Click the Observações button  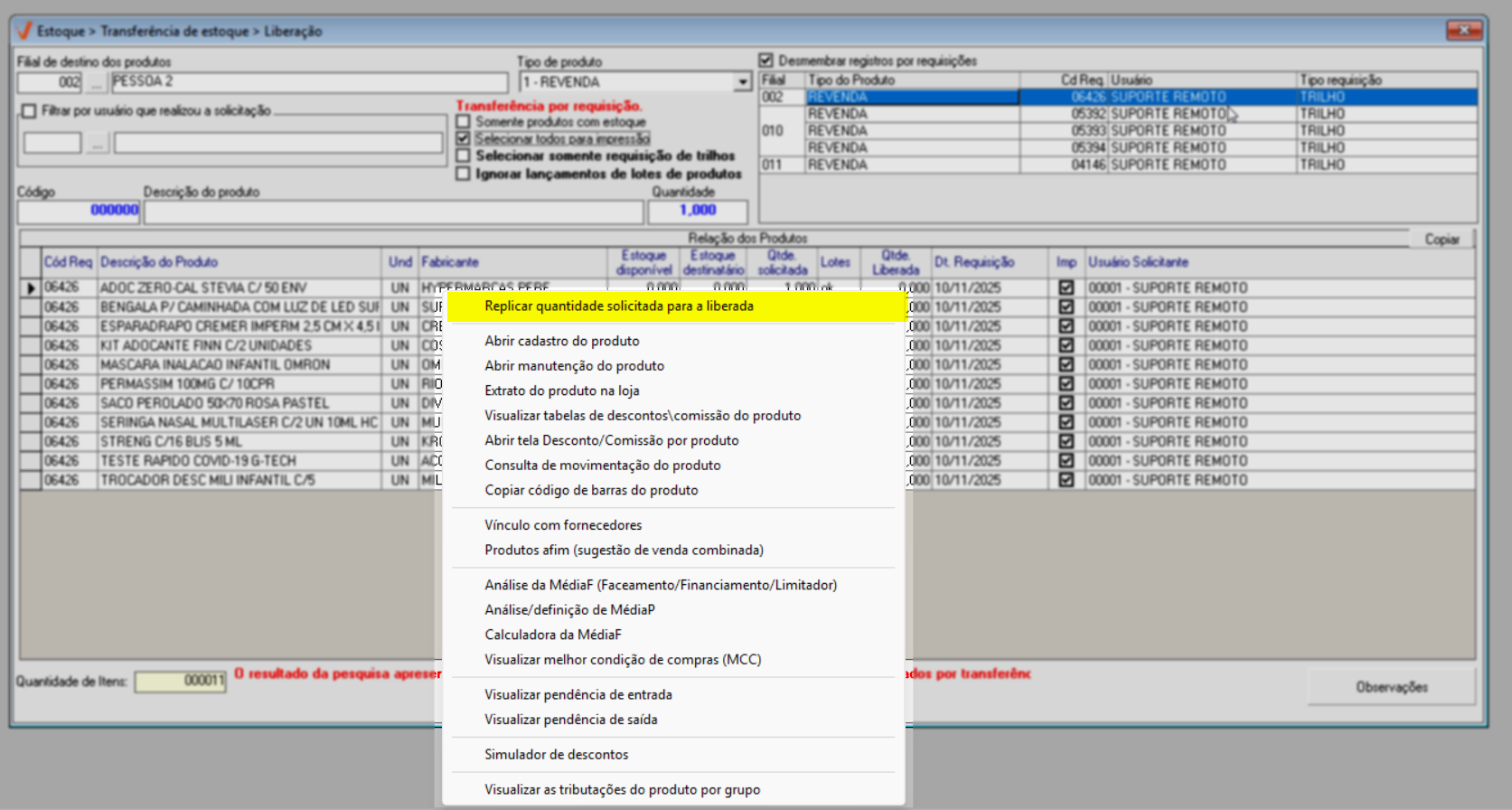coord(1391,687)
